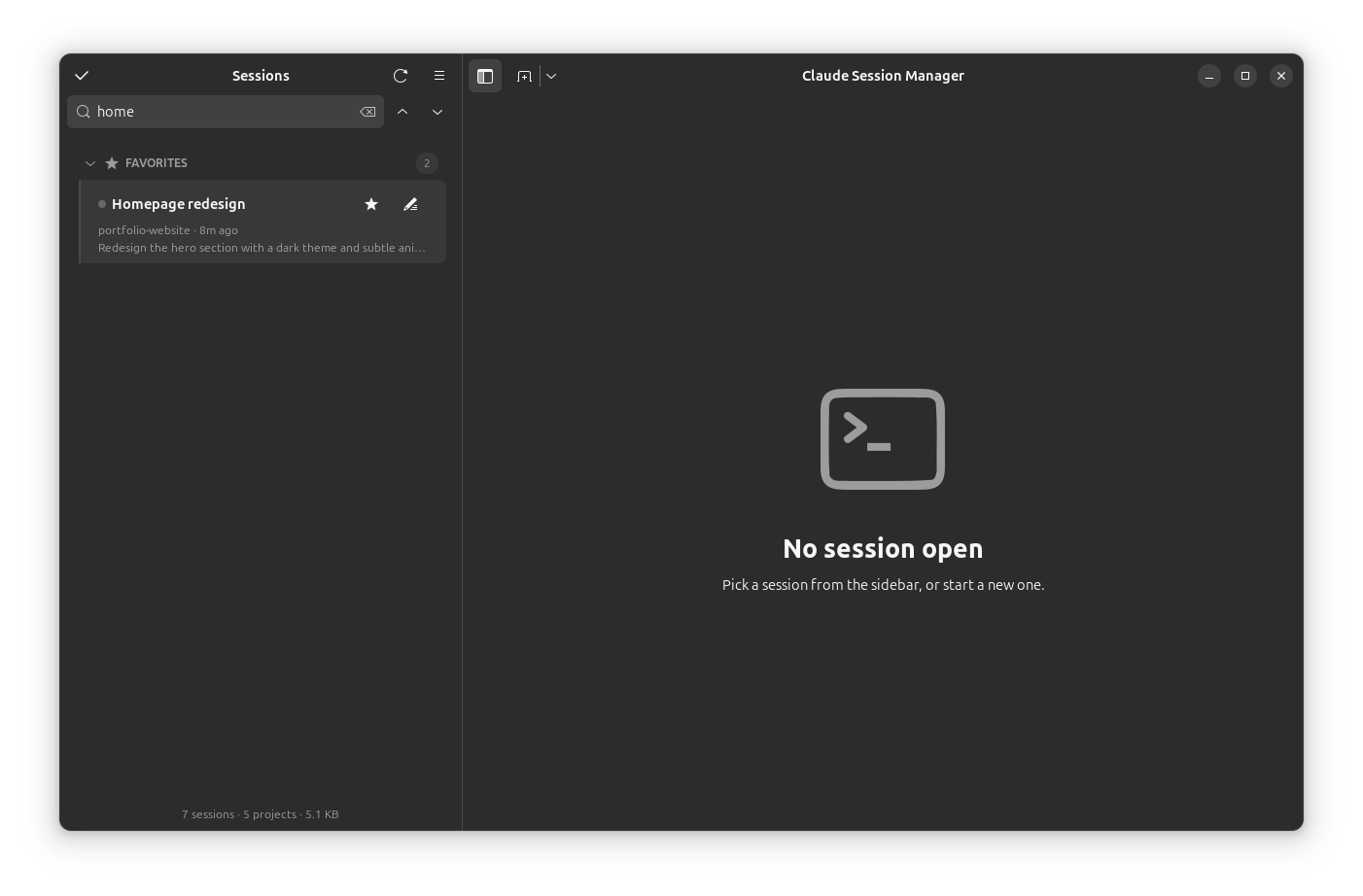Maximize the Claude Session Manager window
This screenshot has height=896, width=1363.
[x=1245, y=76]
